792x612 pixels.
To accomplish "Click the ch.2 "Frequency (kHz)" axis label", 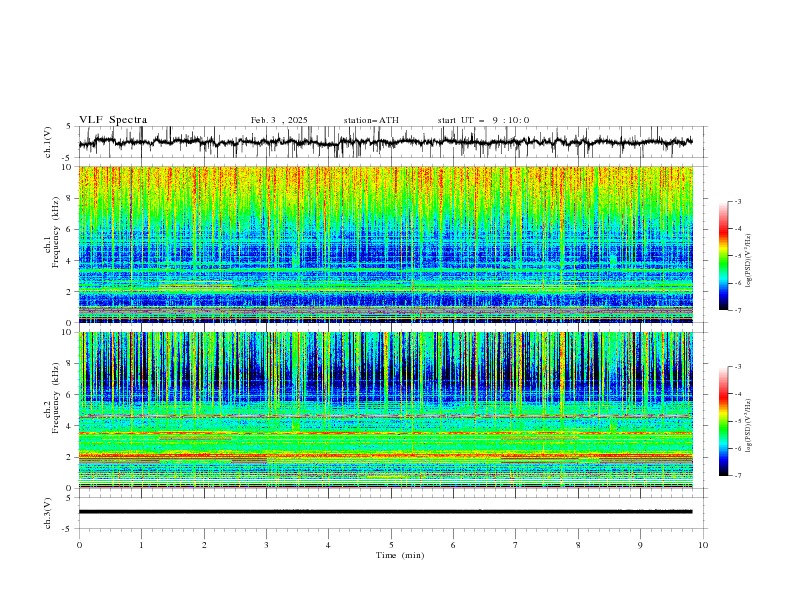I will (56, 398).
